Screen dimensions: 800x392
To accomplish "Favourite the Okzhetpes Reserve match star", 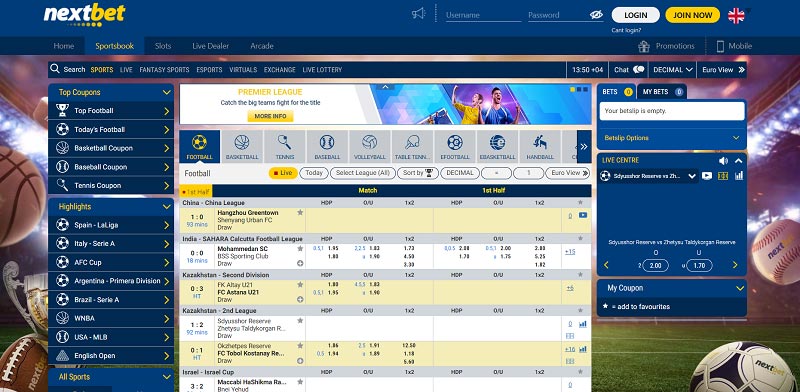I will point(300,346).
